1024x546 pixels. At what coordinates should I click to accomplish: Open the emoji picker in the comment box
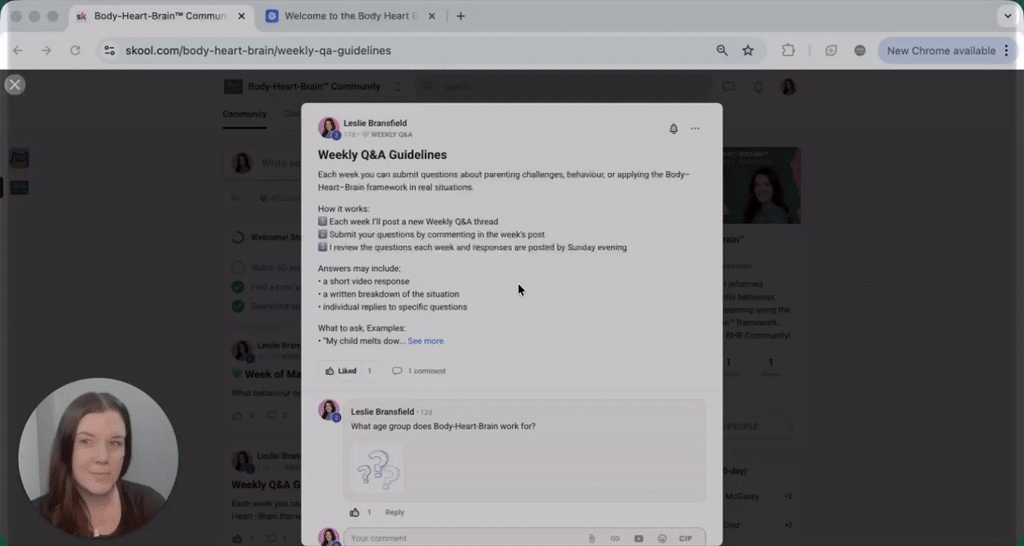[662, 539]
